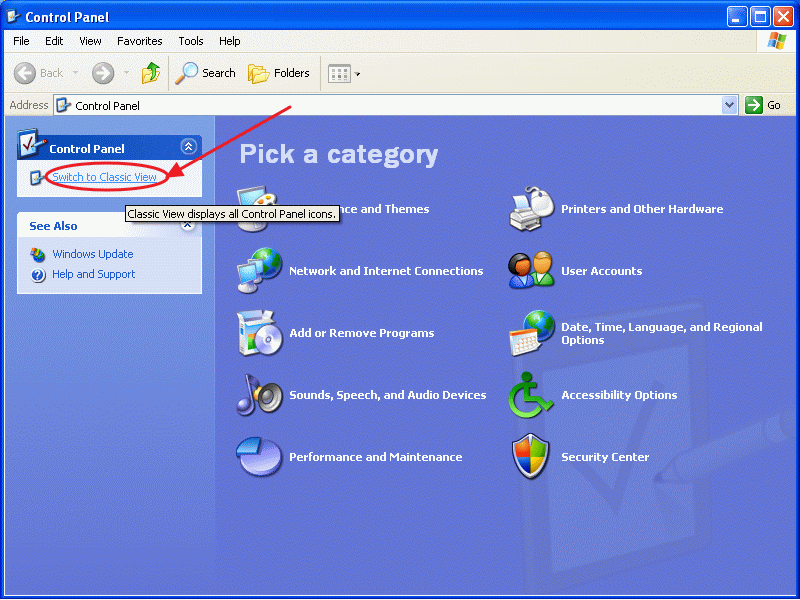Select User Accounts category text
Screen dimensions: 800x600
(x=602, y=271)
